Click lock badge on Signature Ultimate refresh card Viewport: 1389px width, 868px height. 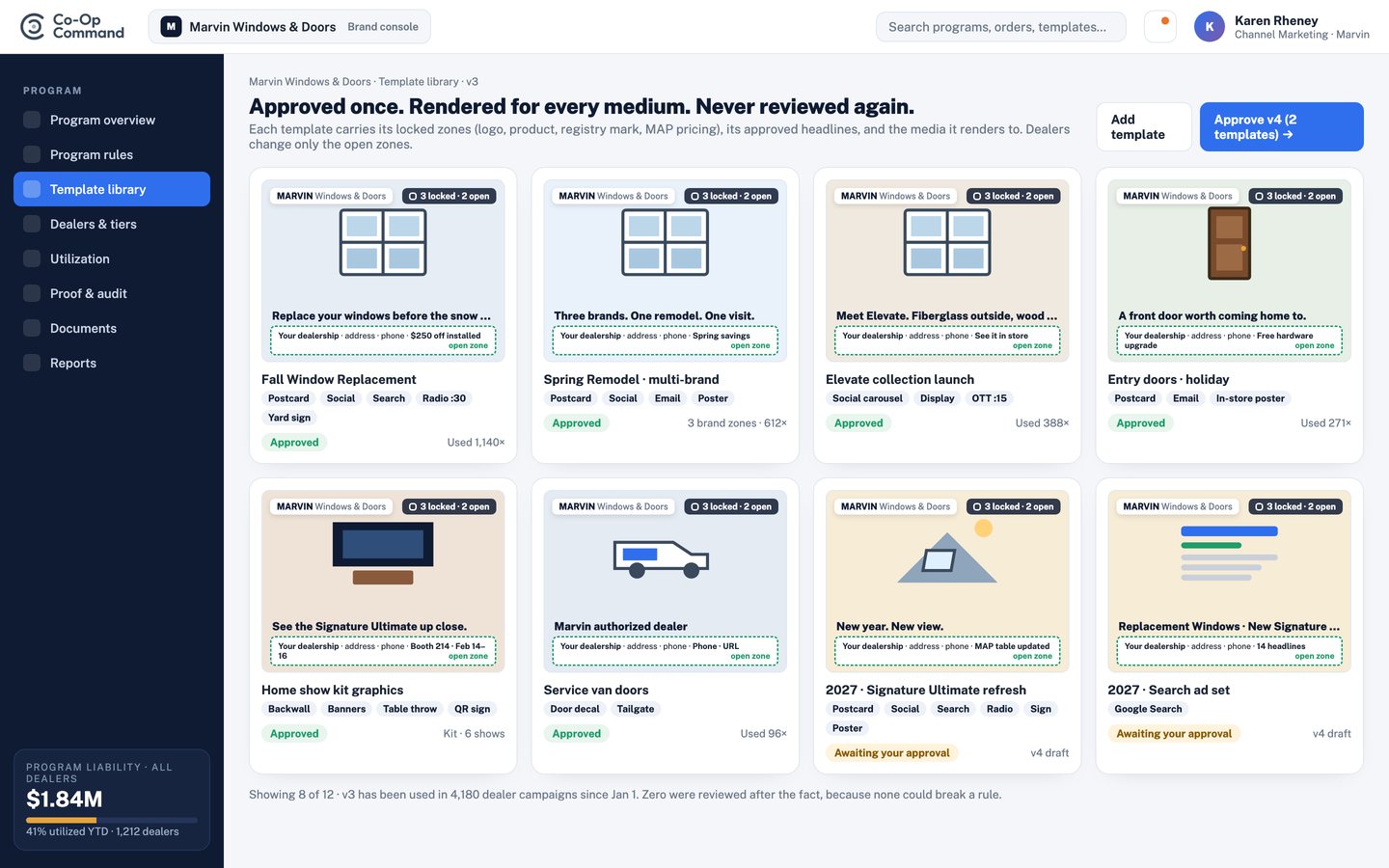[1013, 506]
